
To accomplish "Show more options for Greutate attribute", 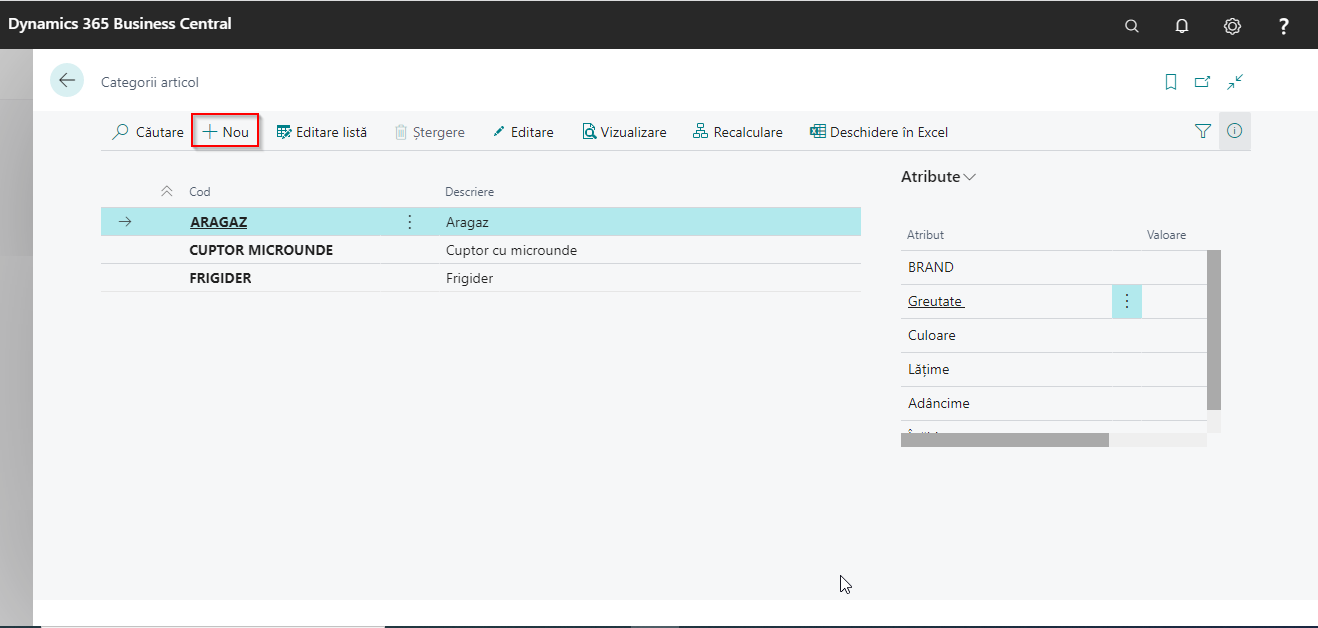I will coord(1127,301).
